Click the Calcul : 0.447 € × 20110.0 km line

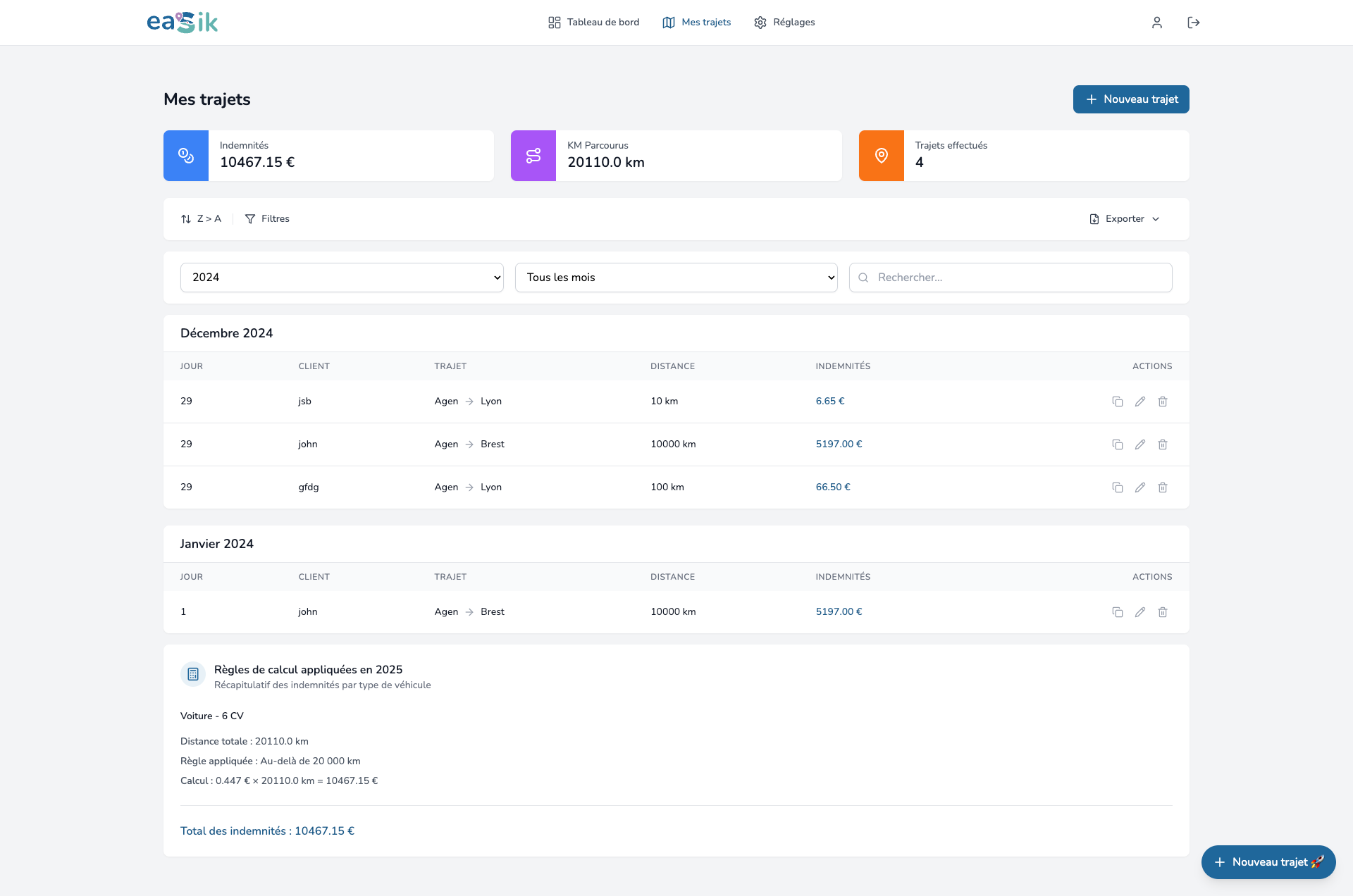279,781
